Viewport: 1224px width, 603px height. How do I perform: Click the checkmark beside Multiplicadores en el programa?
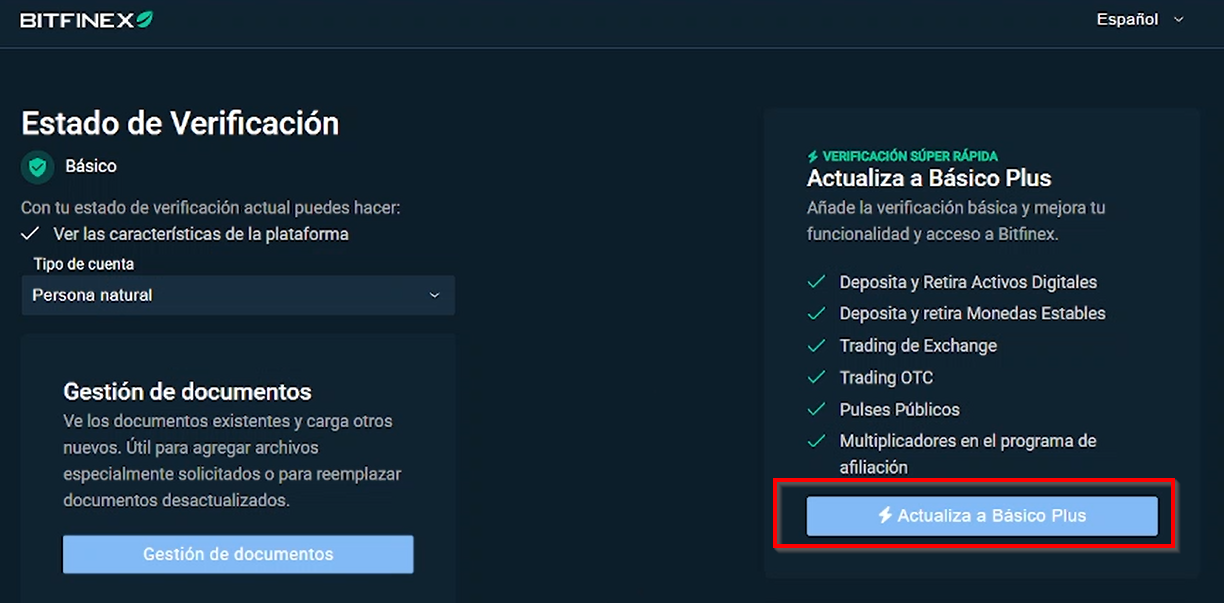(x=817, y=441)
